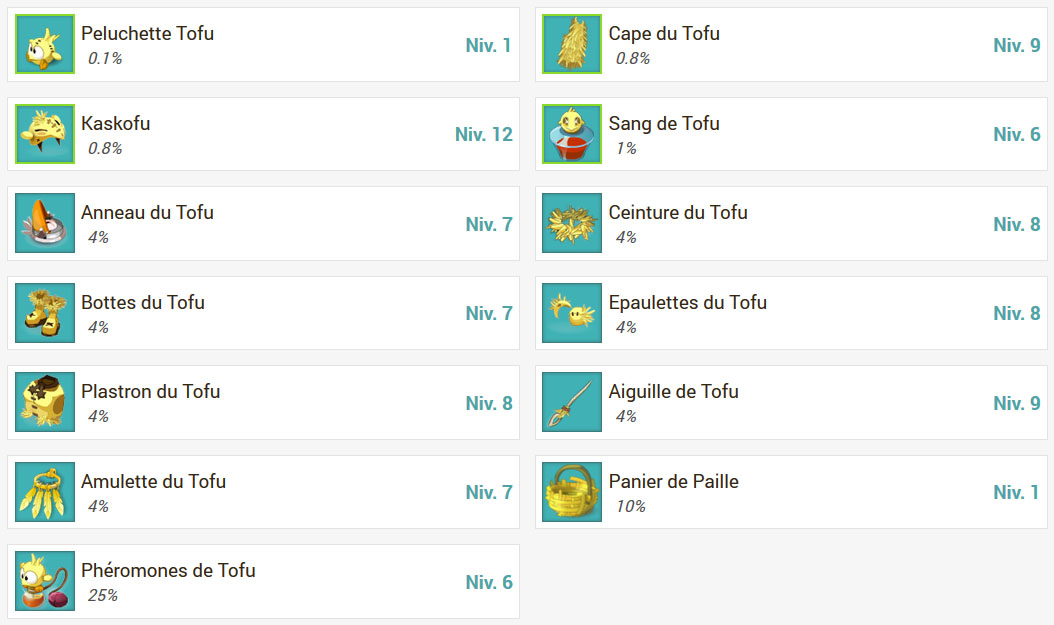Select the Aiguille de Tofu item title
Screen dimensions: 1054x625
(x=674, y=392)
